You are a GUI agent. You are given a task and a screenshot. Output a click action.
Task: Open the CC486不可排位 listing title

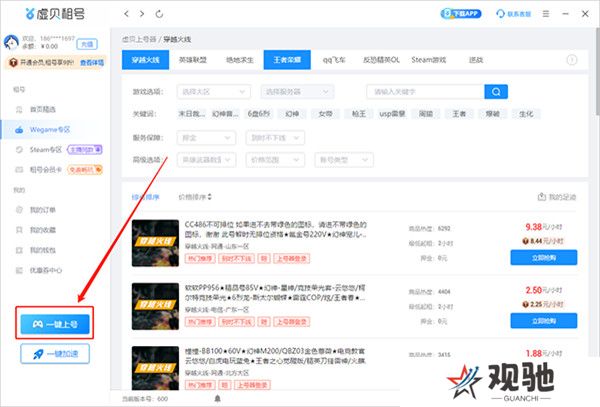[276, 229]
